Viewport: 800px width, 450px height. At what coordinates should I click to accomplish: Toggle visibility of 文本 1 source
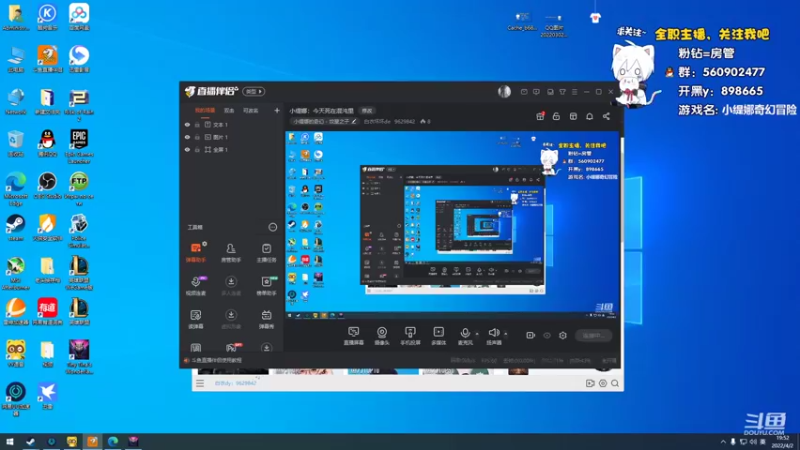(187, 124)
